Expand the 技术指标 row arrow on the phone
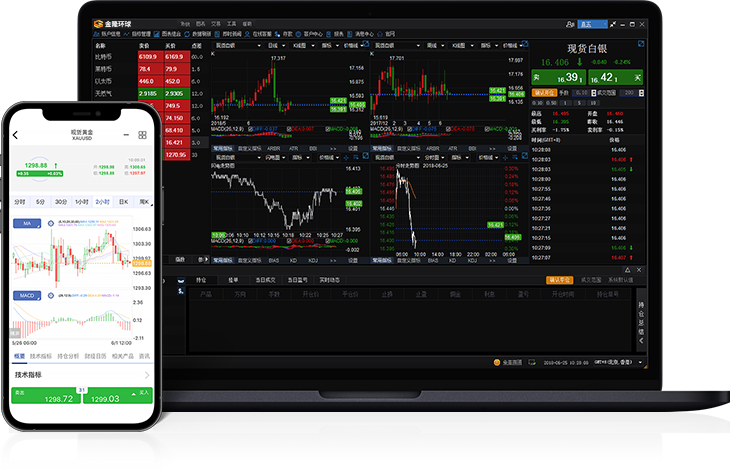Screen dimensions: 730x470 pyautogui.click(x=147, y=375)
